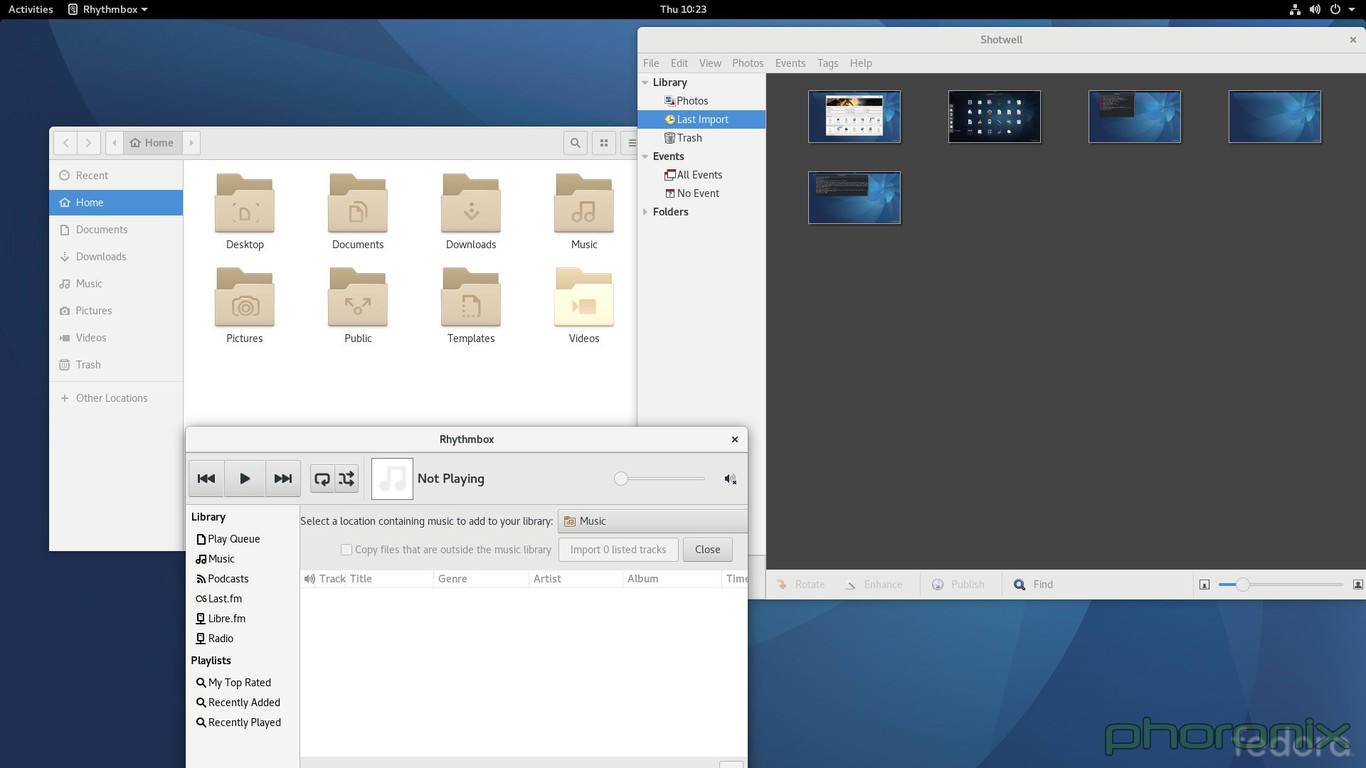The image size is (1366, 768).
Task: Skip to next track in Rhythmbox
Action: [x=282, y=478]
